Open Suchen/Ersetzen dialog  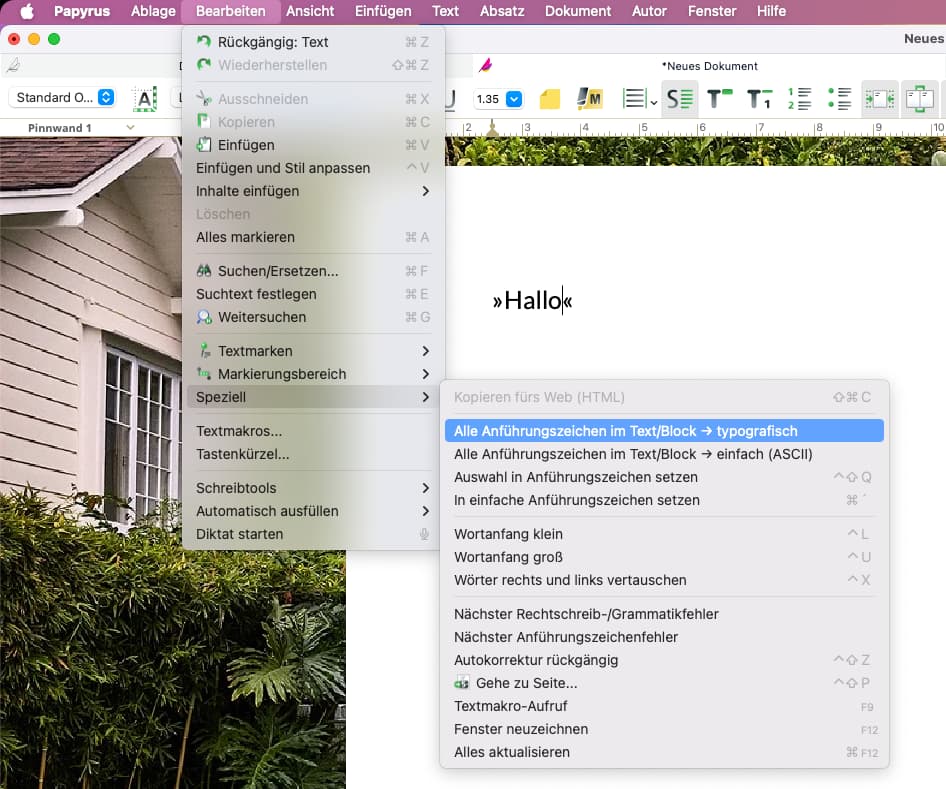[313, 271]
